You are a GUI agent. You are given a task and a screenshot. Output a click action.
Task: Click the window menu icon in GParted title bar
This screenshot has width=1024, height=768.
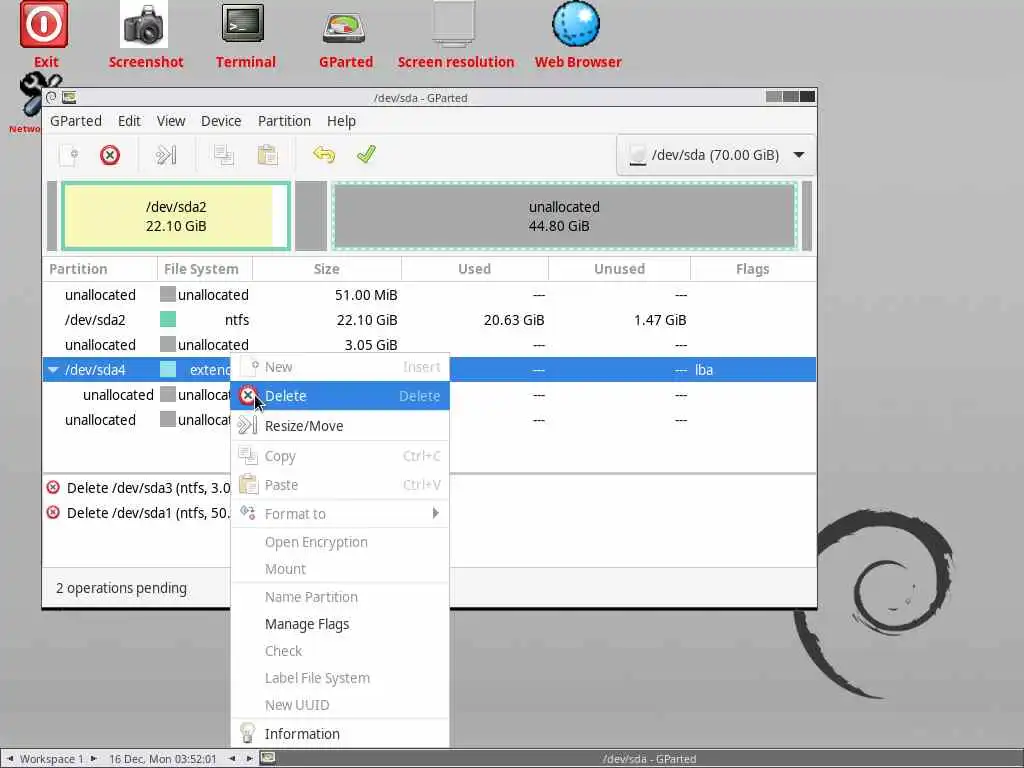tap(69, 98)
